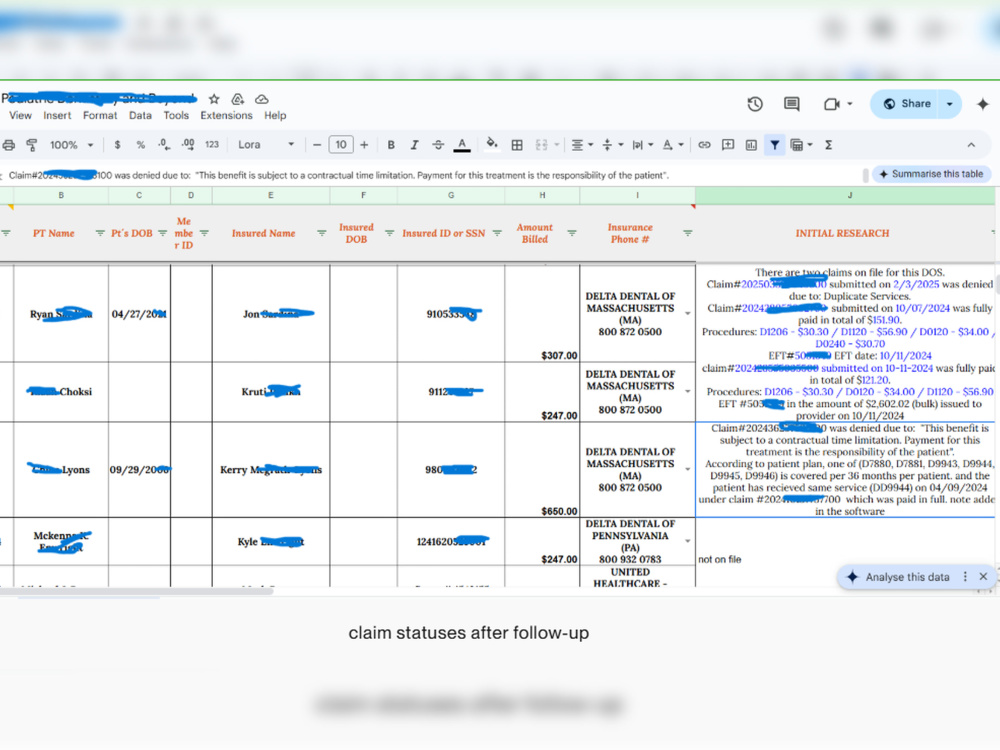Activate the paint format tool

(31, 145)
